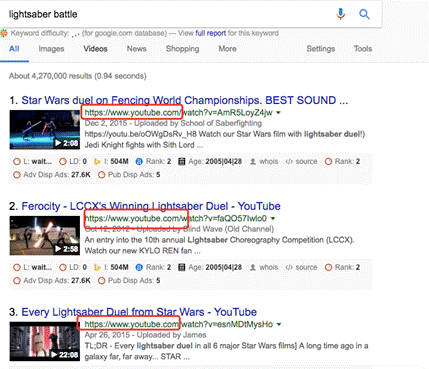
Task: Play the 22:08 Every Lightsaber Duel thumbnail
Action: pos(45,341)
